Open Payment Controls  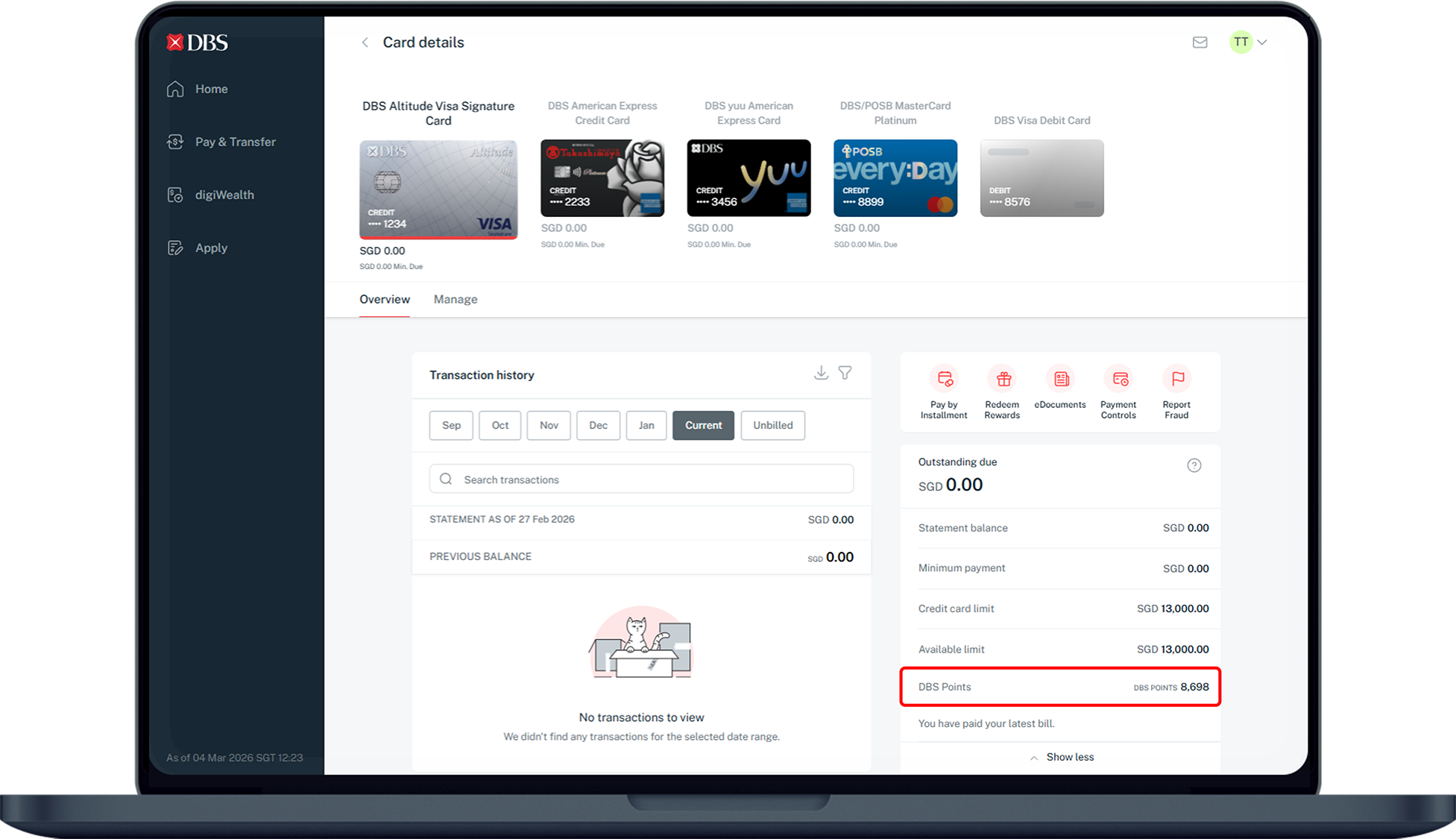pyautogui.click(x=1120, y=380)
